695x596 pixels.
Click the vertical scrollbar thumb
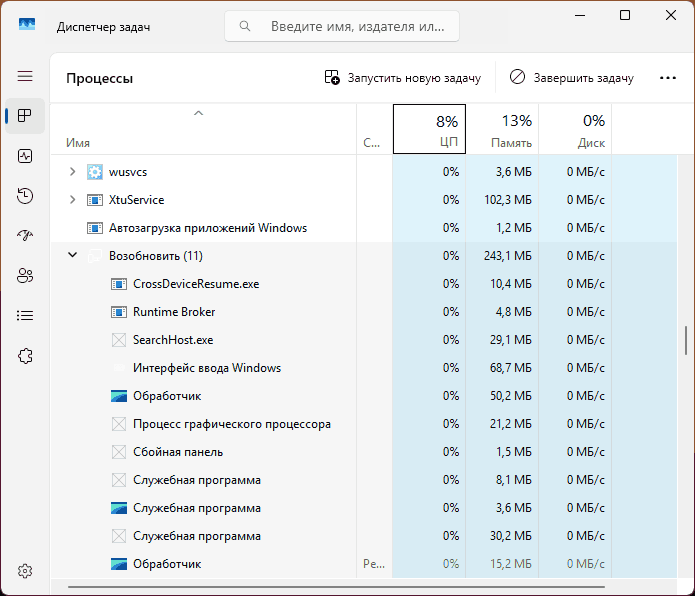pyautogui.click(x=686, y=340)
